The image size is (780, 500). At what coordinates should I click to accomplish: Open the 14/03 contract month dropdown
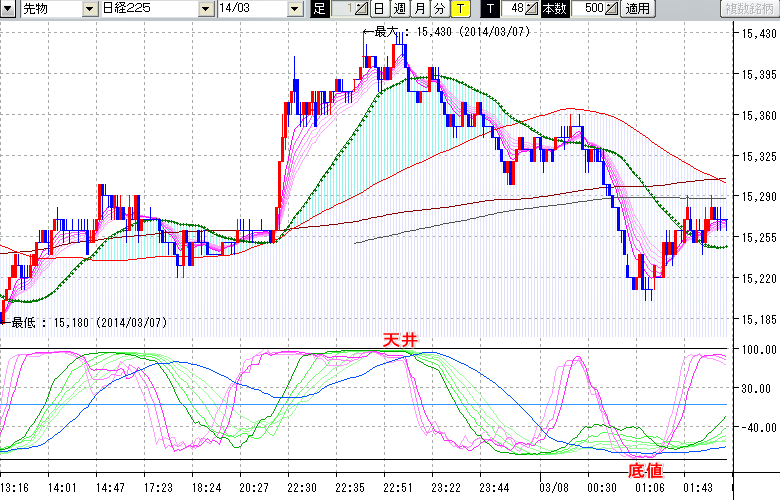click(294, 9)
